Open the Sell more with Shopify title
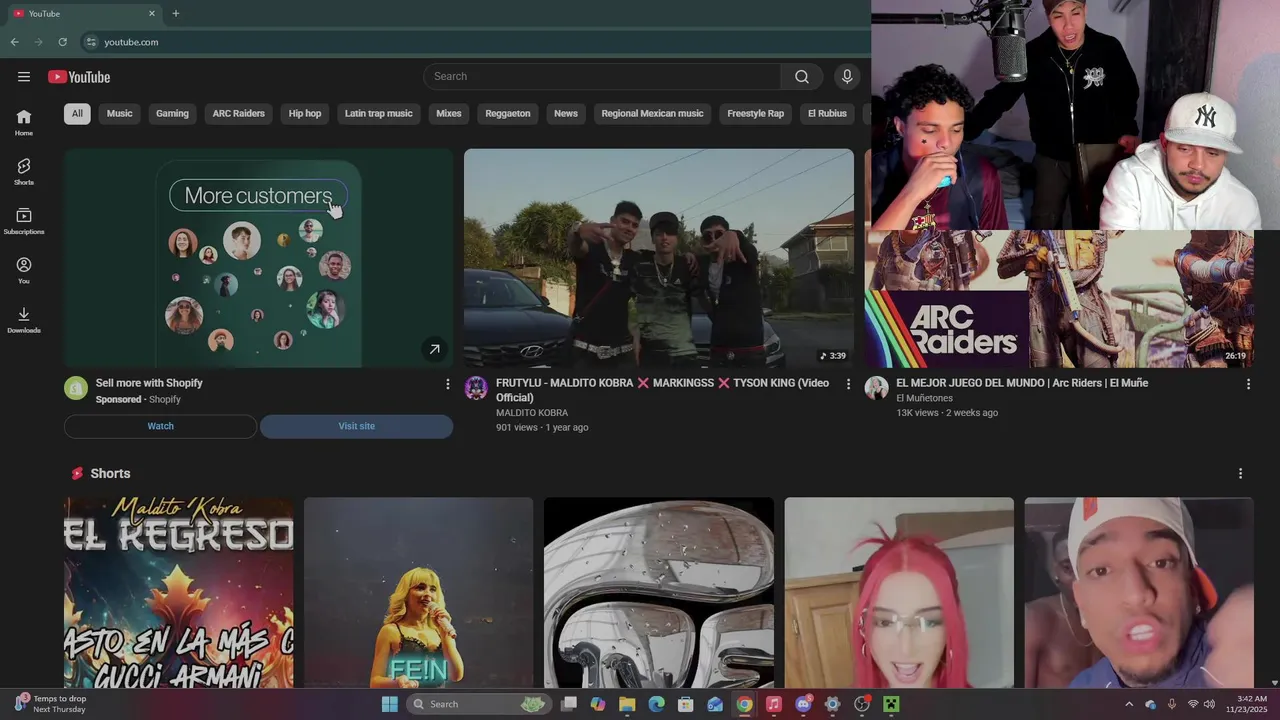This screenshot has width=1280, height=720. coord(149,383)
